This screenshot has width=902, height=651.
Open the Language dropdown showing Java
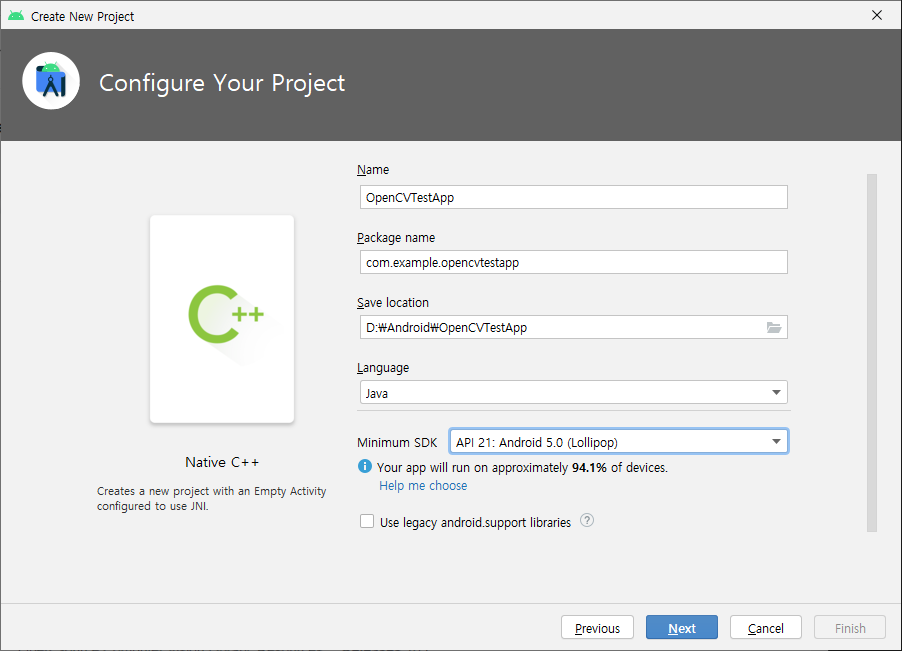coord(574,392)
